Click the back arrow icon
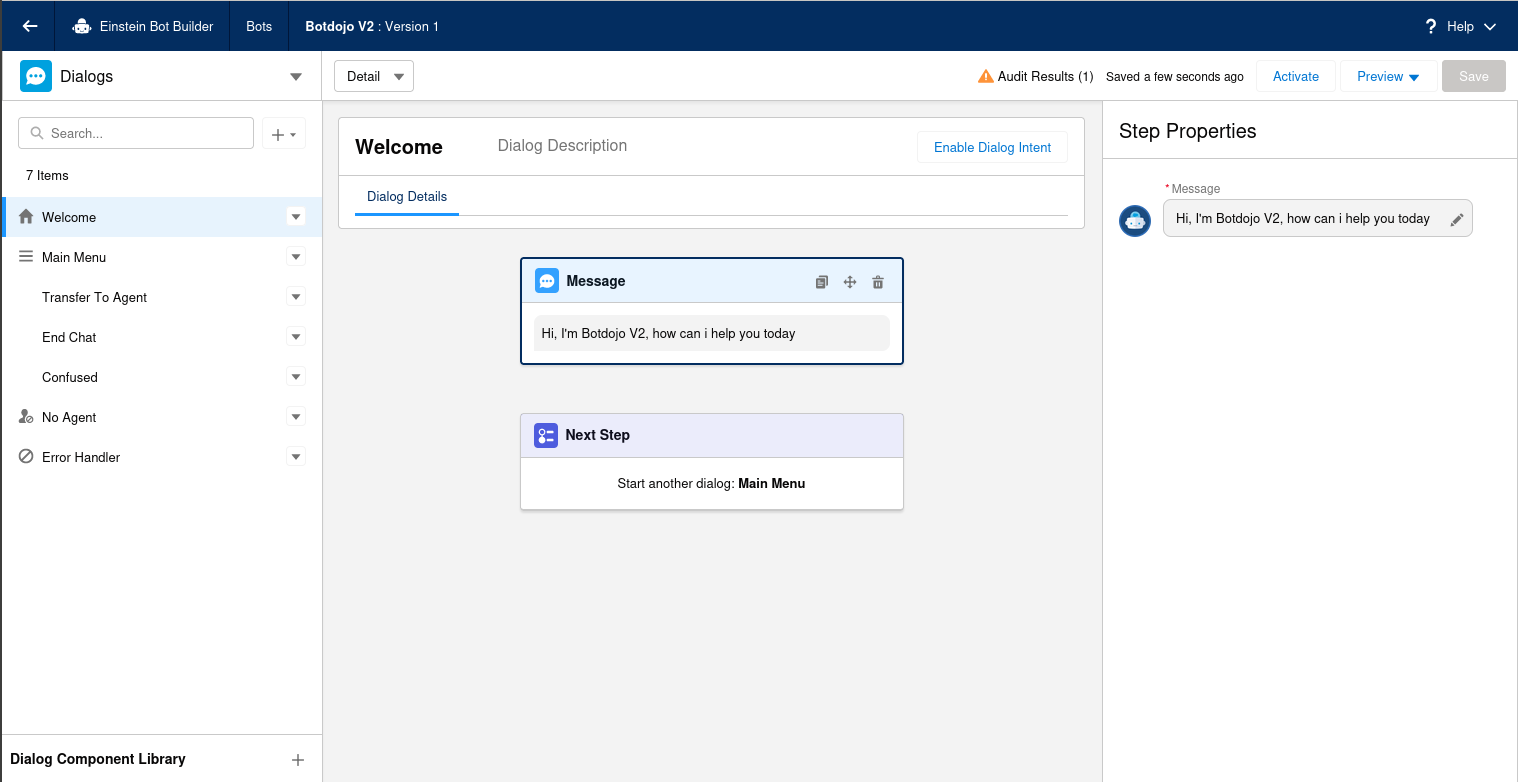This screenshot has width=1518, height=782. coord(29,26)
